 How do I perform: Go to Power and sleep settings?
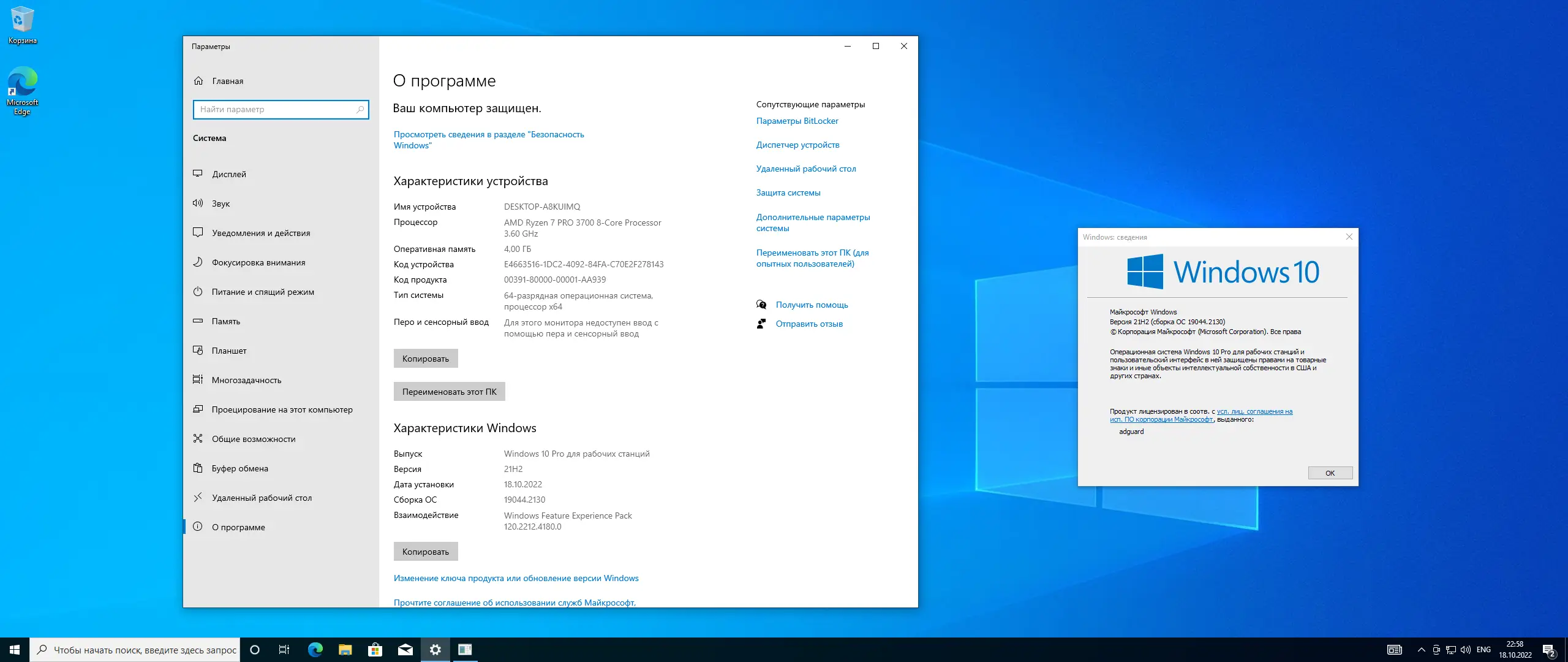pyautogui.click(x=262, y=292)
